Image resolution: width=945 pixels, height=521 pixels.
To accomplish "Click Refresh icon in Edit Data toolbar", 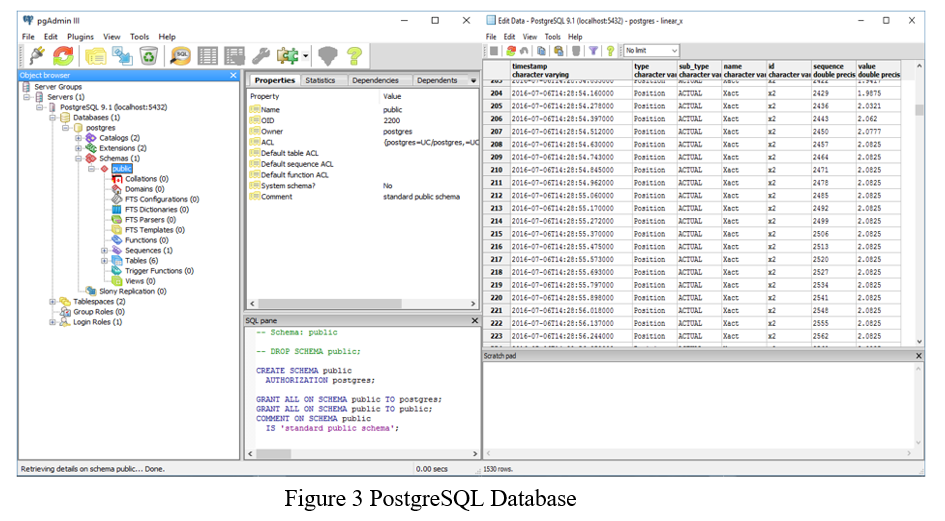I will click(511, 51).
